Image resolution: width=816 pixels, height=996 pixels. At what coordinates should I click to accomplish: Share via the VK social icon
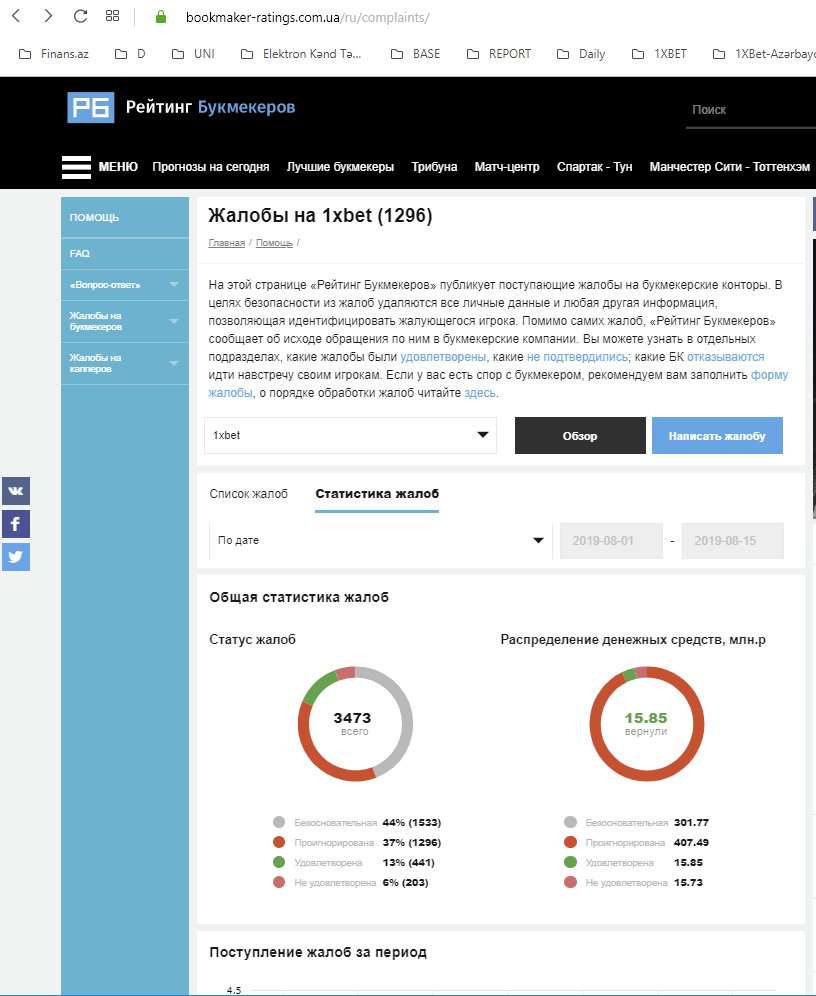point(16,491)
